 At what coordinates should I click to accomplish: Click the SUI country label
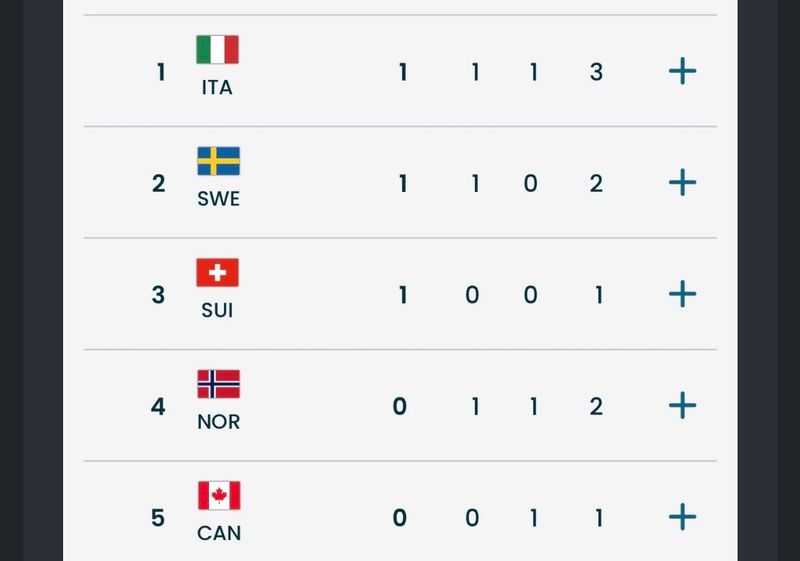[217, 310]
